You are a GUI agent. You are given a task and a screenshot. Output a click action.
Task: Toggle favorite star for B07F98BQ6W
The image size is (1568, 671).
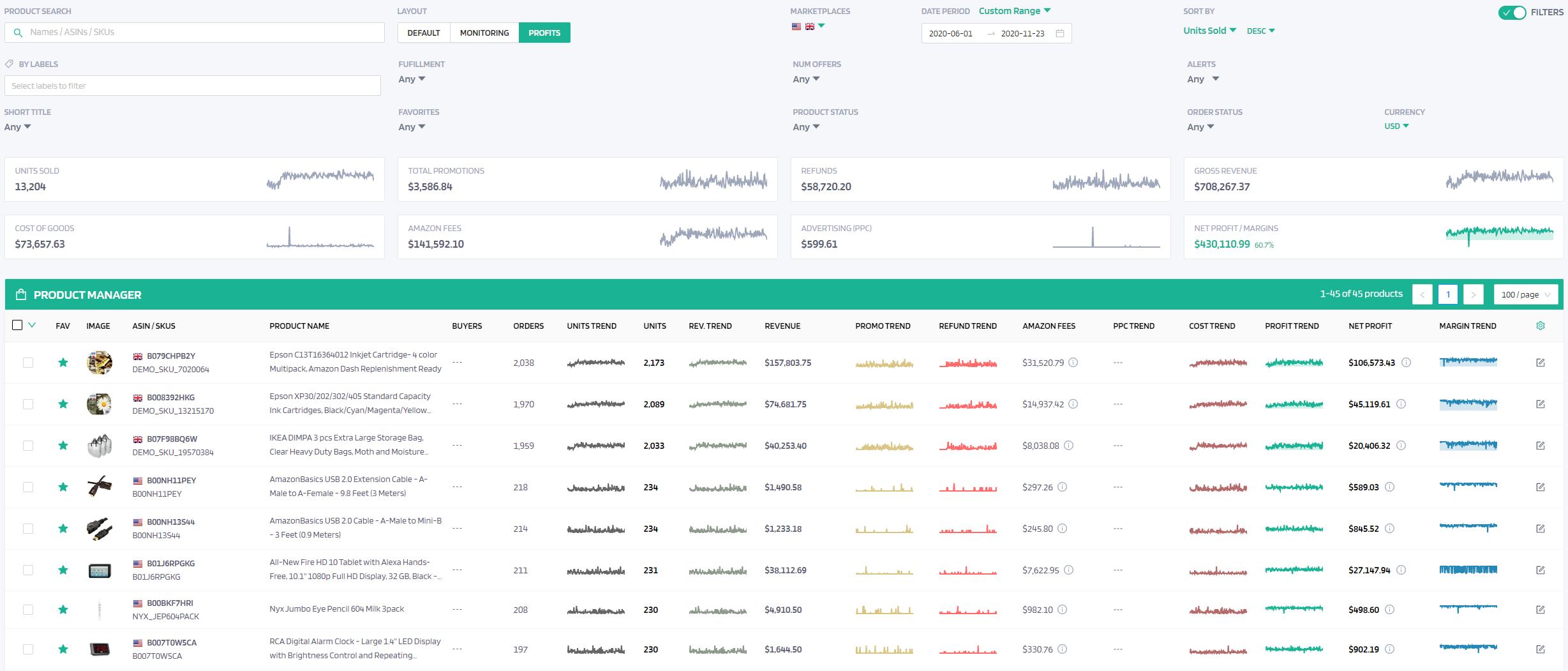tap(63, 446)
